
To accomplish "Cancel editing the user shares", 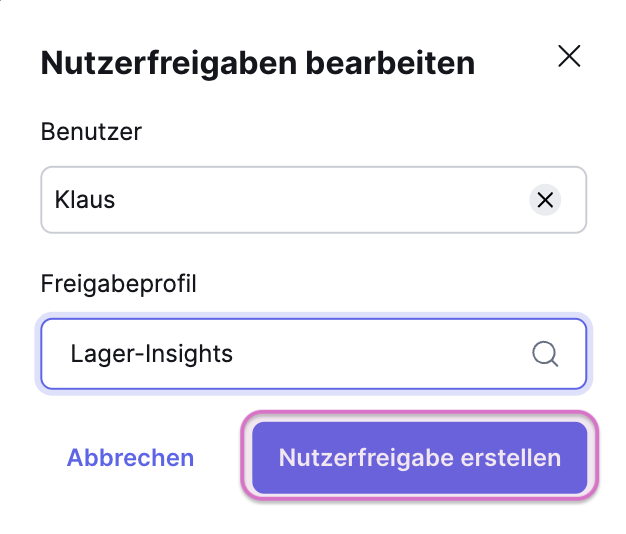I will coord(130,458).
